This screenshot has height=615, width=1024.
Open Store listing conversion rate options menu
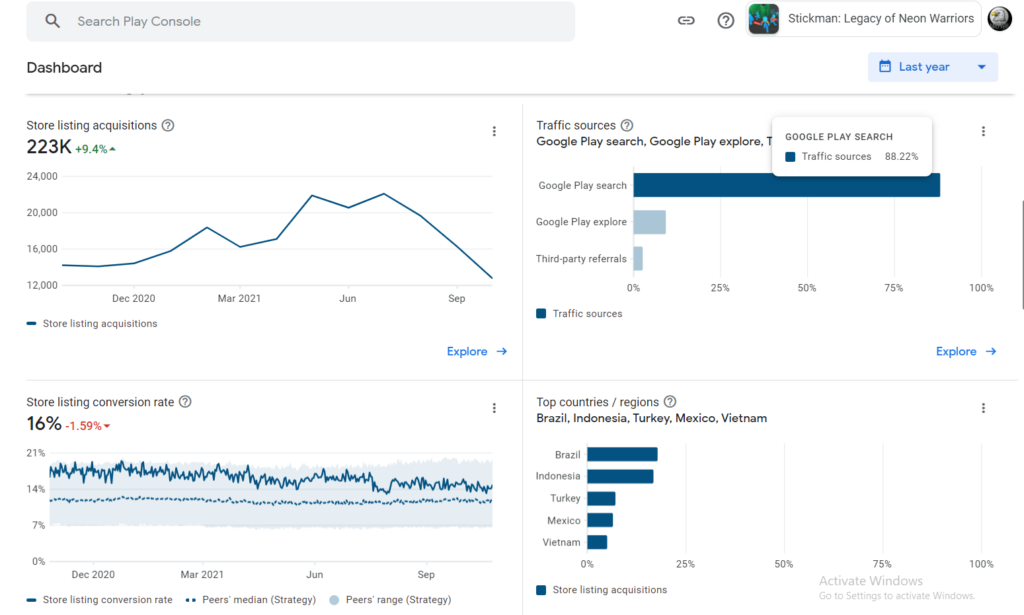coord(494,408)
